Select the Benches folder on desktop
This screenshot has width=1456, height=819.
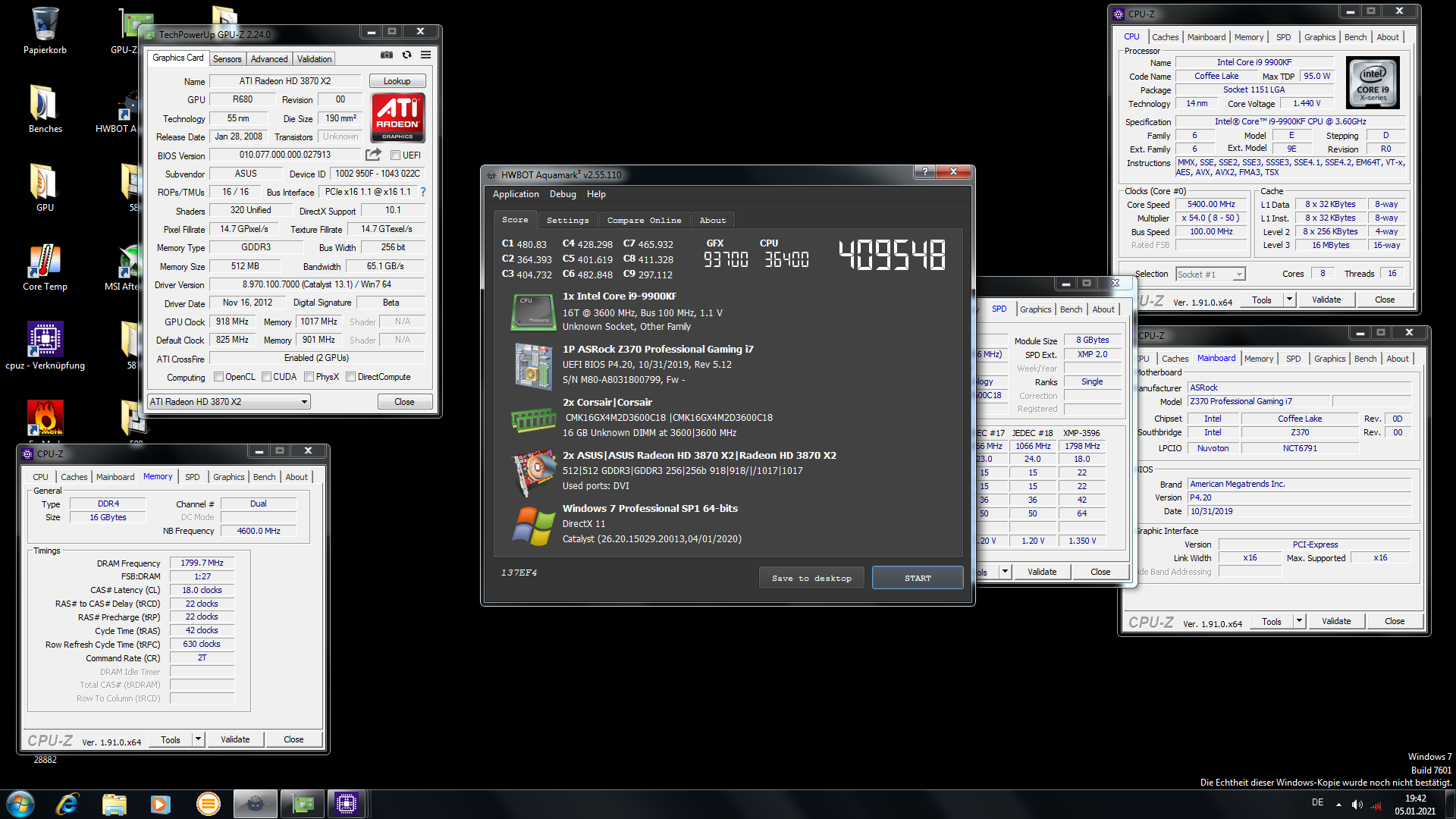pos(45,108)
